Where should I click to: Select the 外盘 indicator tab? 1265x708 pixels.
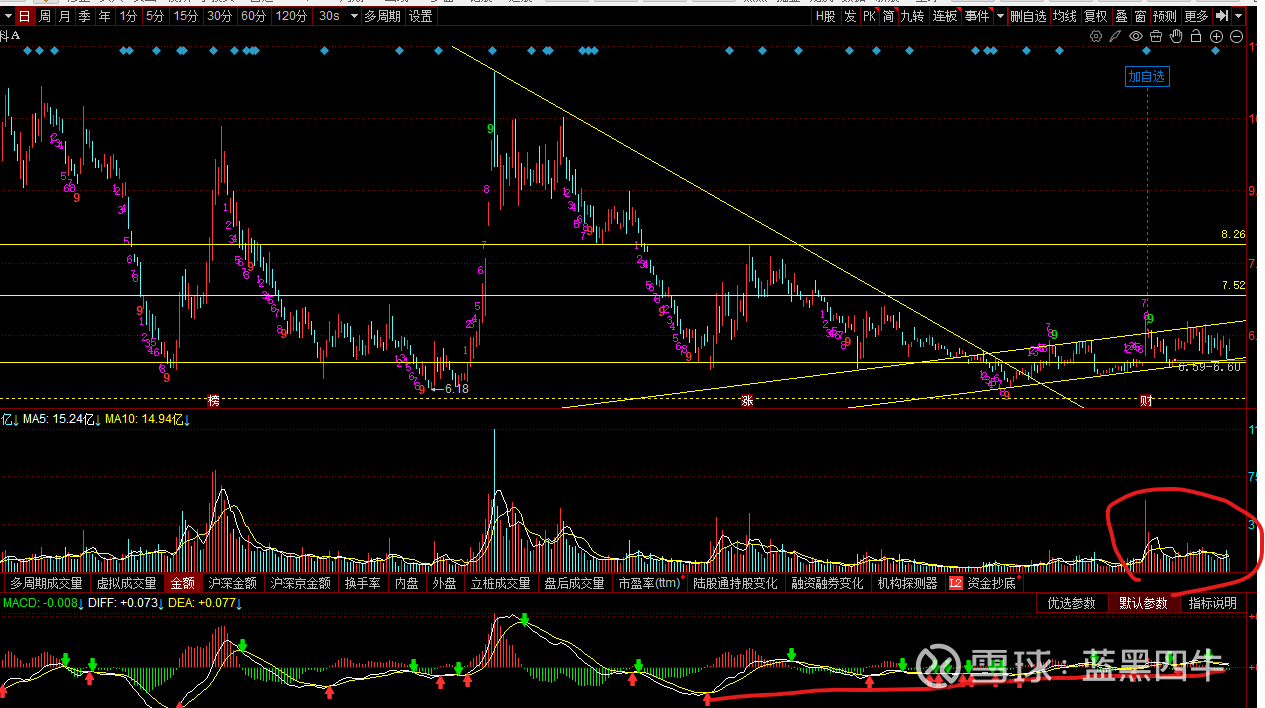pos(444,583)
